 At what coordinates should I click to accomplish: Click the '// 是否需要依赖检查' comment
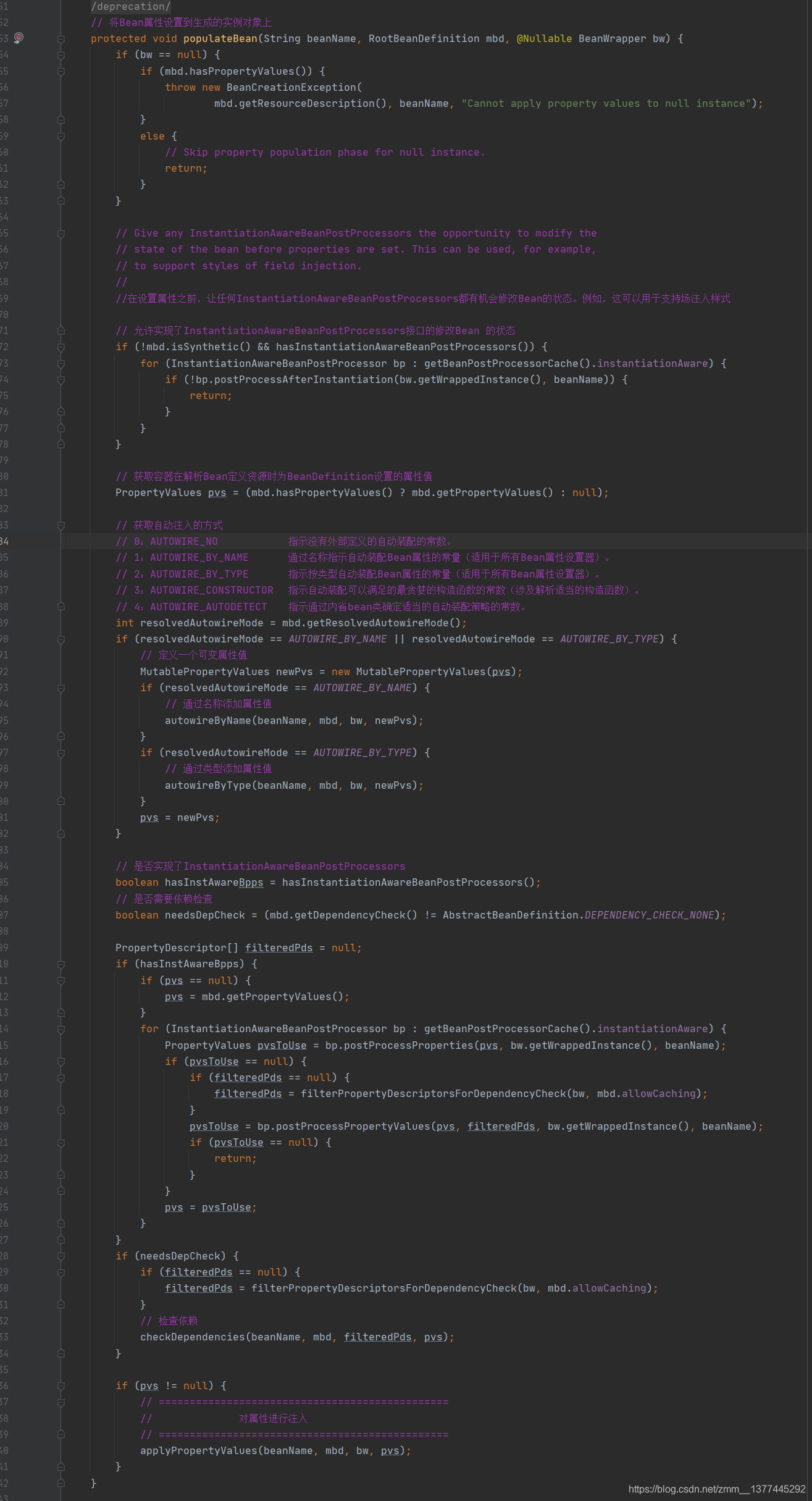164,899
